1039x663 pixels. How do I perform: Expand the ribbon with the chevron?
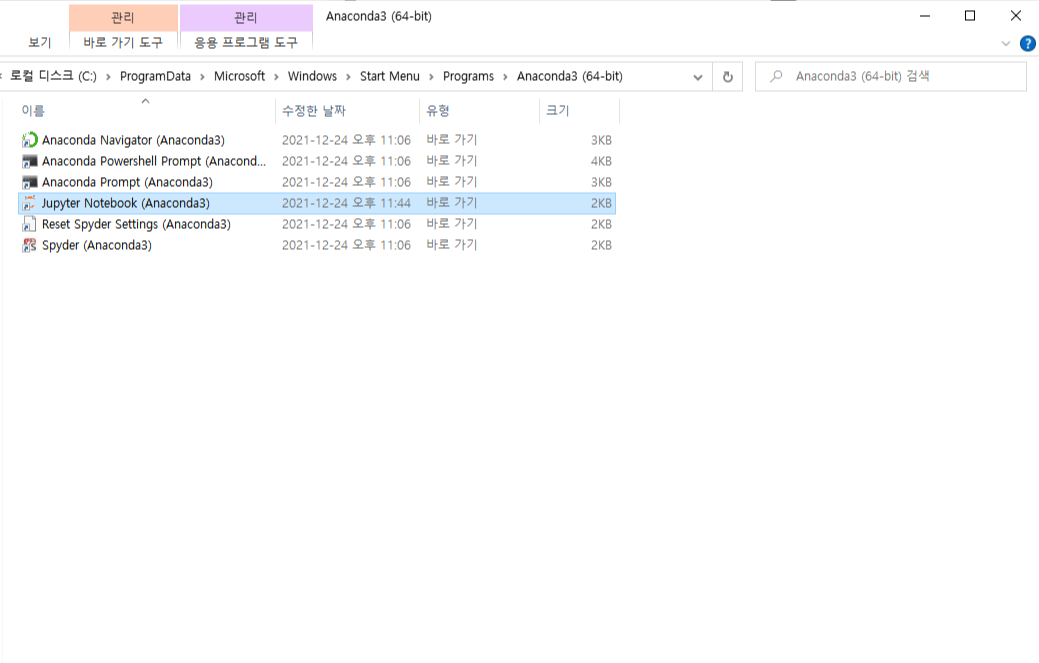coord(1005,44)
